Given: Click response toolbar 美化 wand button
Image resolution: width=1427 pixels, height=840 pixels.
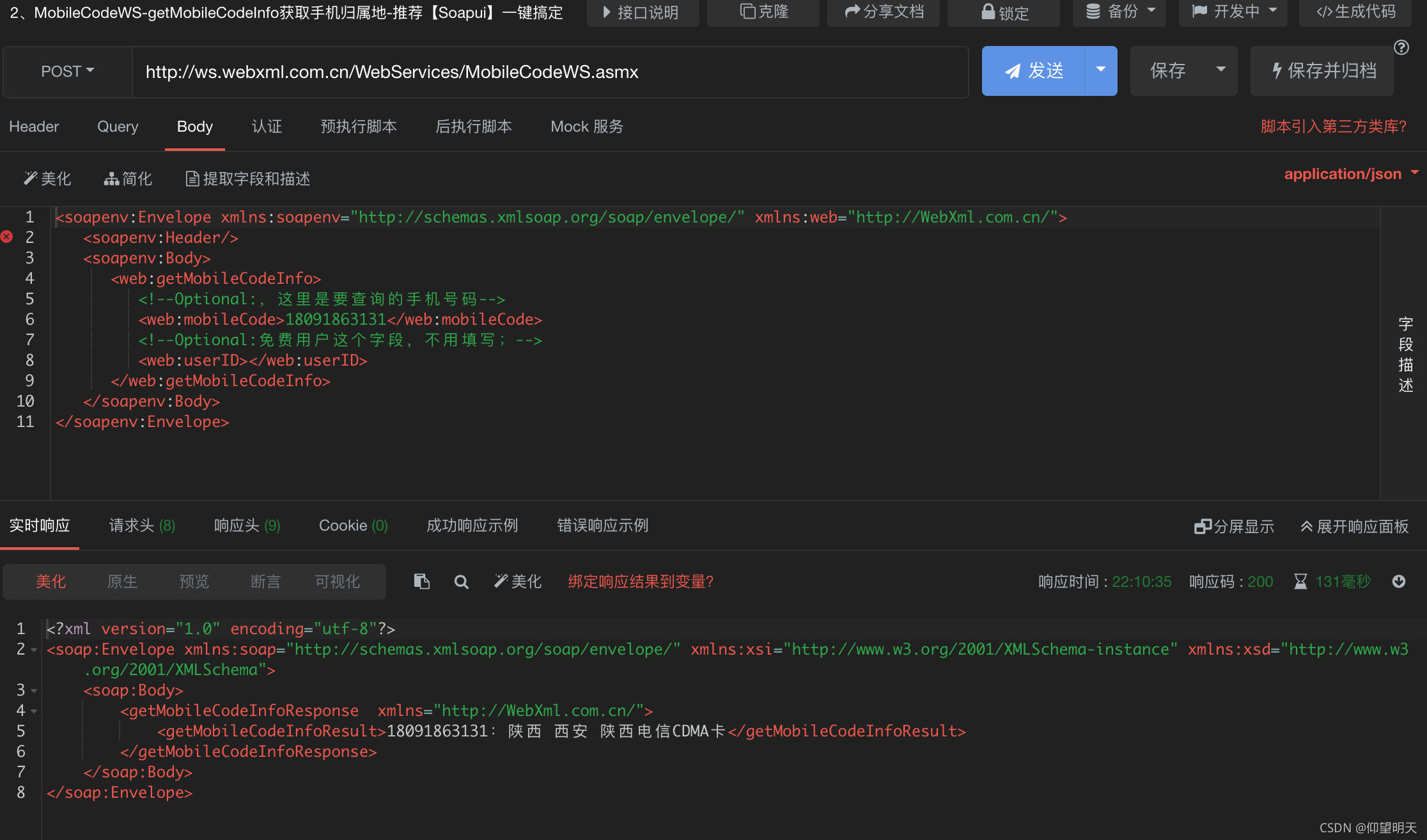Looking at the screenshot, I should point(518,582).
